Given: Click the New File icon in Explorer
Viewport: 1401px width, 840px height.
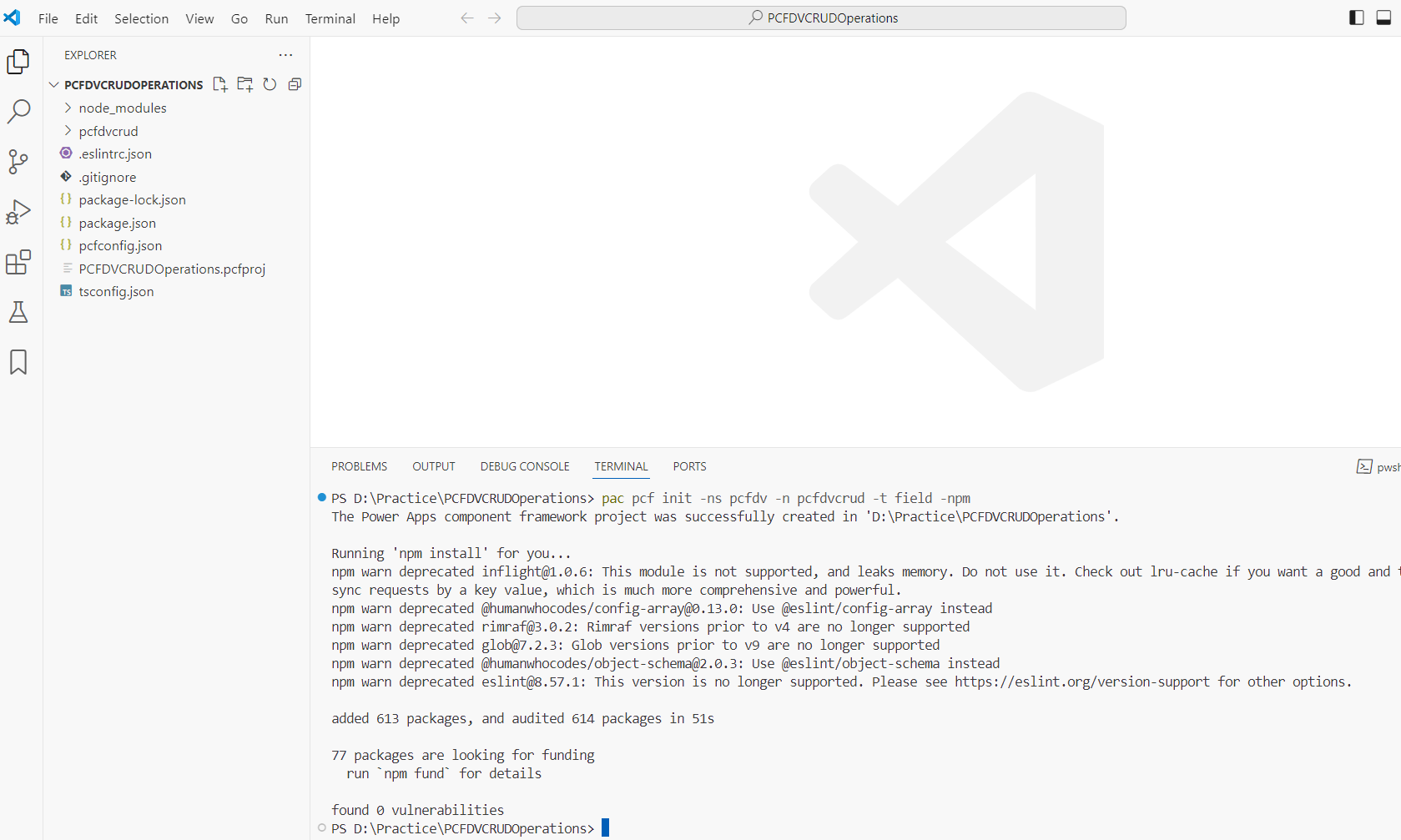Looking at the screenshot, I should (220, 84).
